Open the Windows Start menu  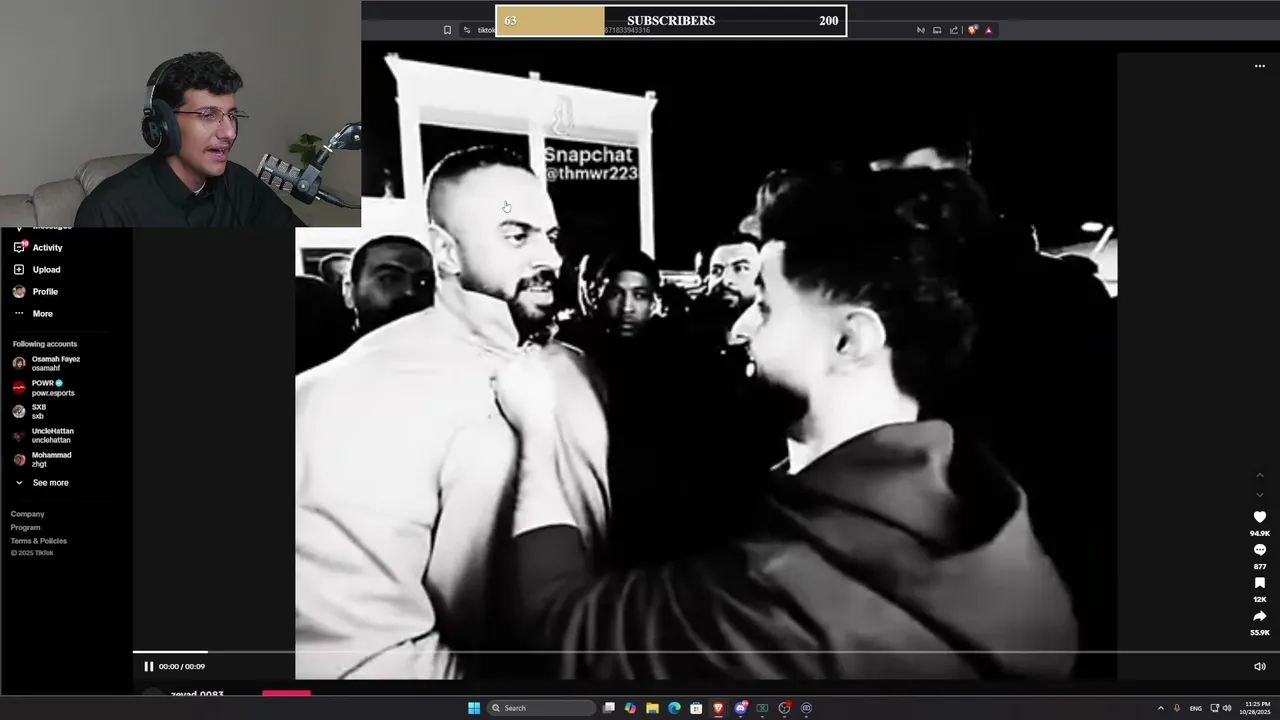click(x=474, y=708)
